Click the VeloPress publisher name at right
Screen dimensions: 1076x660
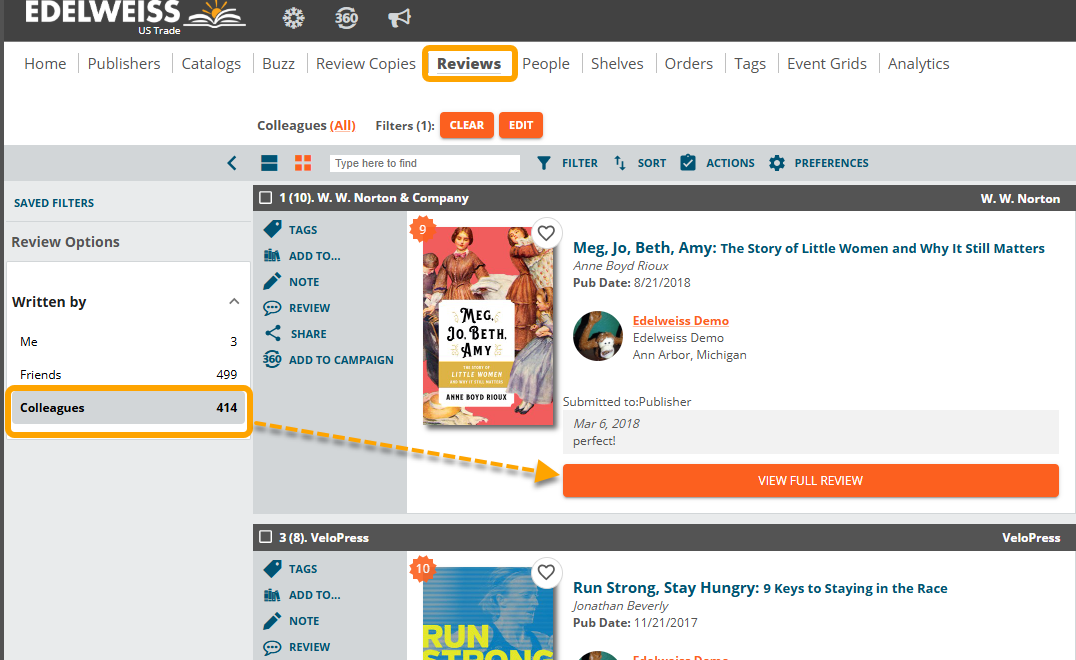click(1031, 538)
